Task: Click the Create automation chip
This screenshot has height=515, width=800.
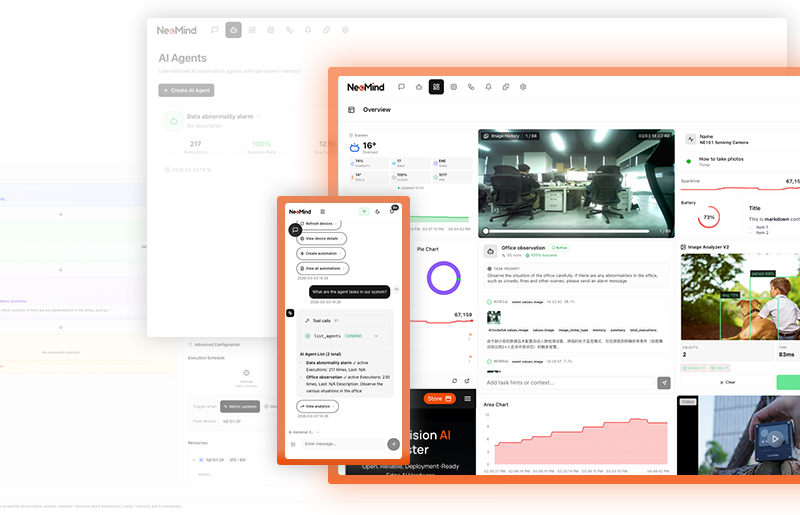Action: (321, 253)
